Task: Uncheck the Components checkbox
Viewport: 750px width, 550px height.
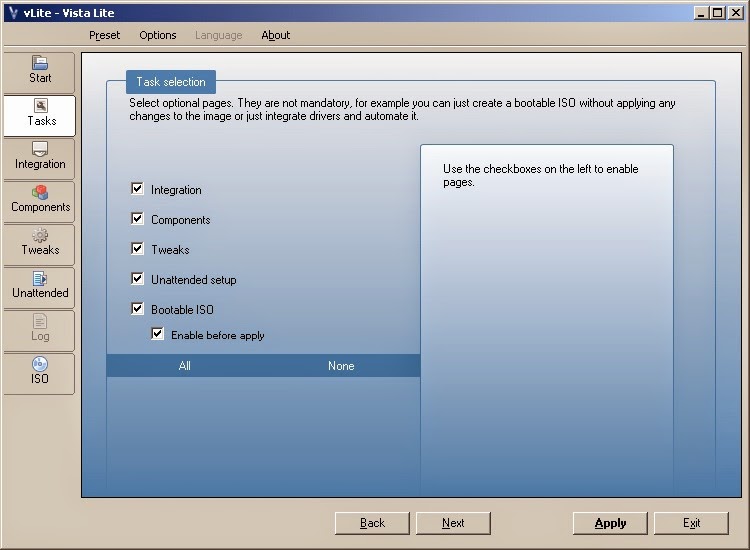Action: point(137,219)
